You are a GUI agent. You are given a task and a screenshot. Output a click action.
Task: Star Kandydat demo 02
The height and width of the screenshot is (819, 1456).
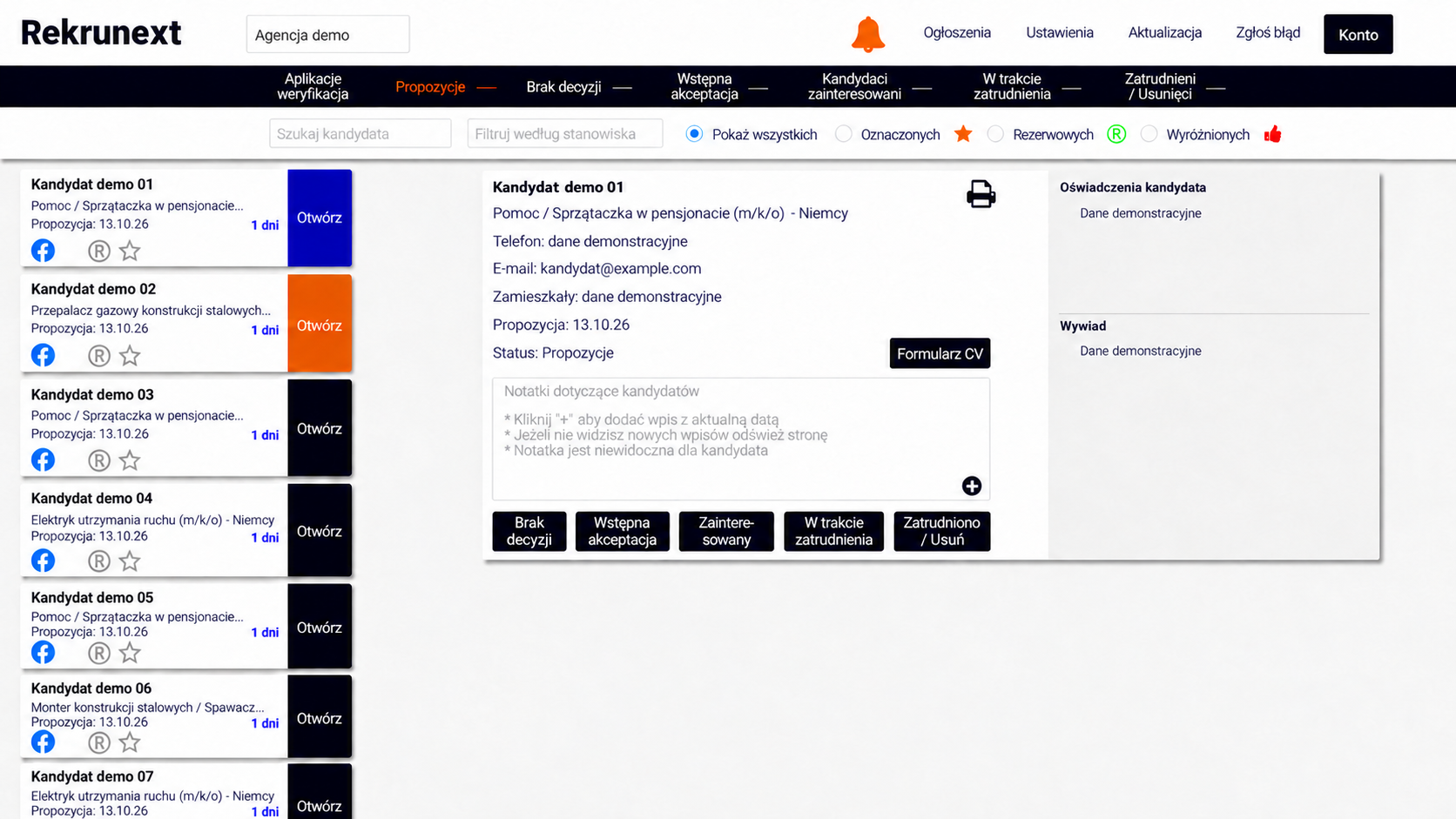(130, 355)
